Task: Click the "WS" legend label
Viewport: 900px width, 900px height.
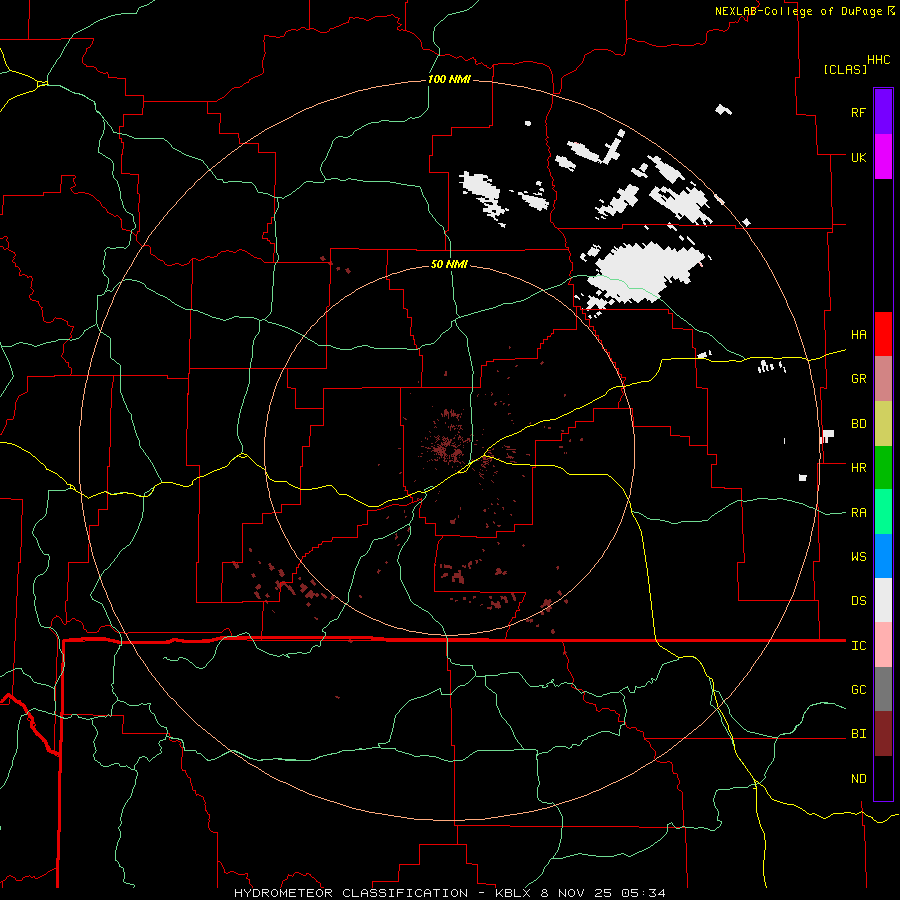Action: click(x=858, y=557)
